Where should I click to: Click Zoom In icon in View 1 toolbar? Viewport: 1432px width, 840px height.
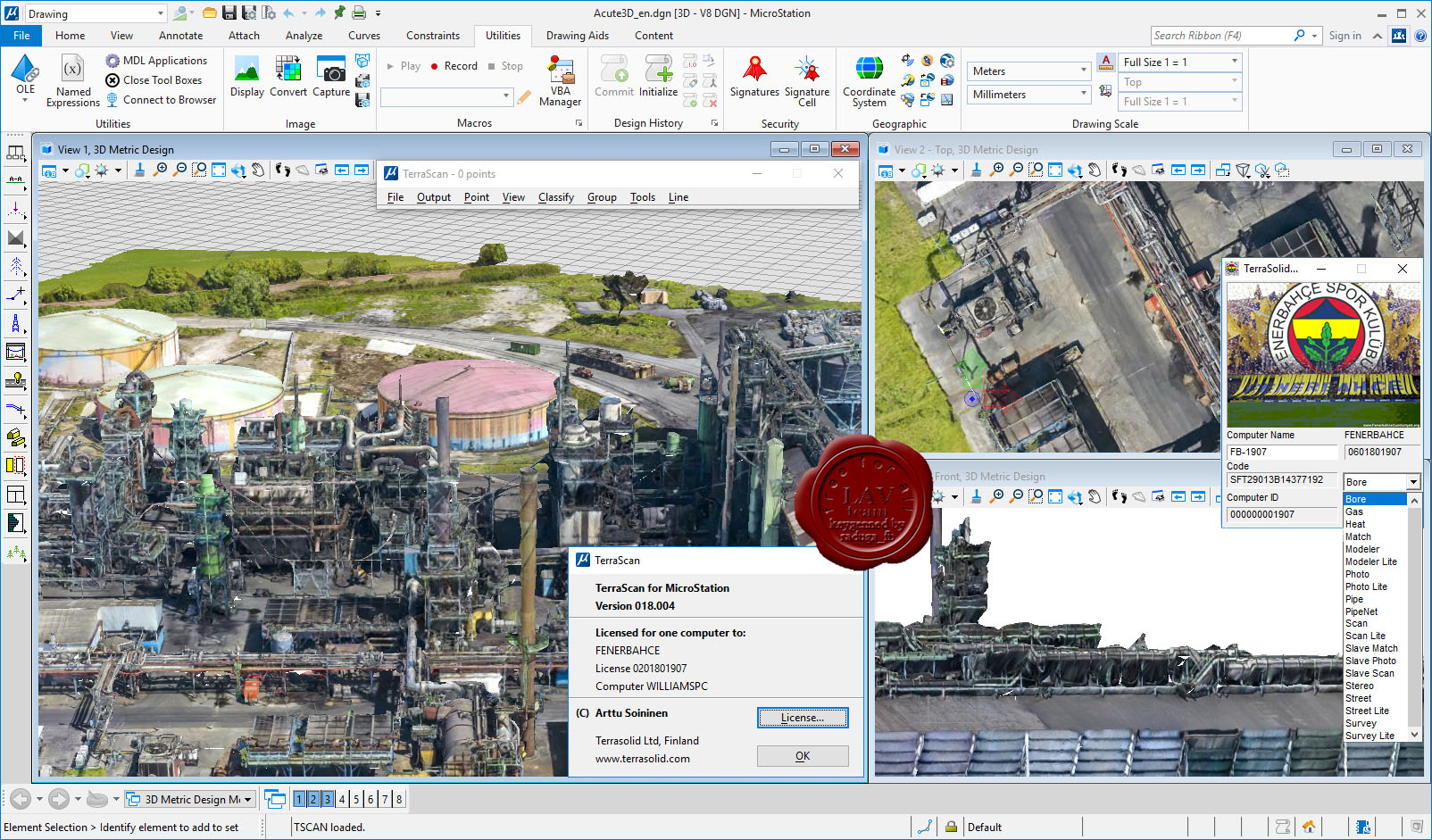tap(161, 170)
